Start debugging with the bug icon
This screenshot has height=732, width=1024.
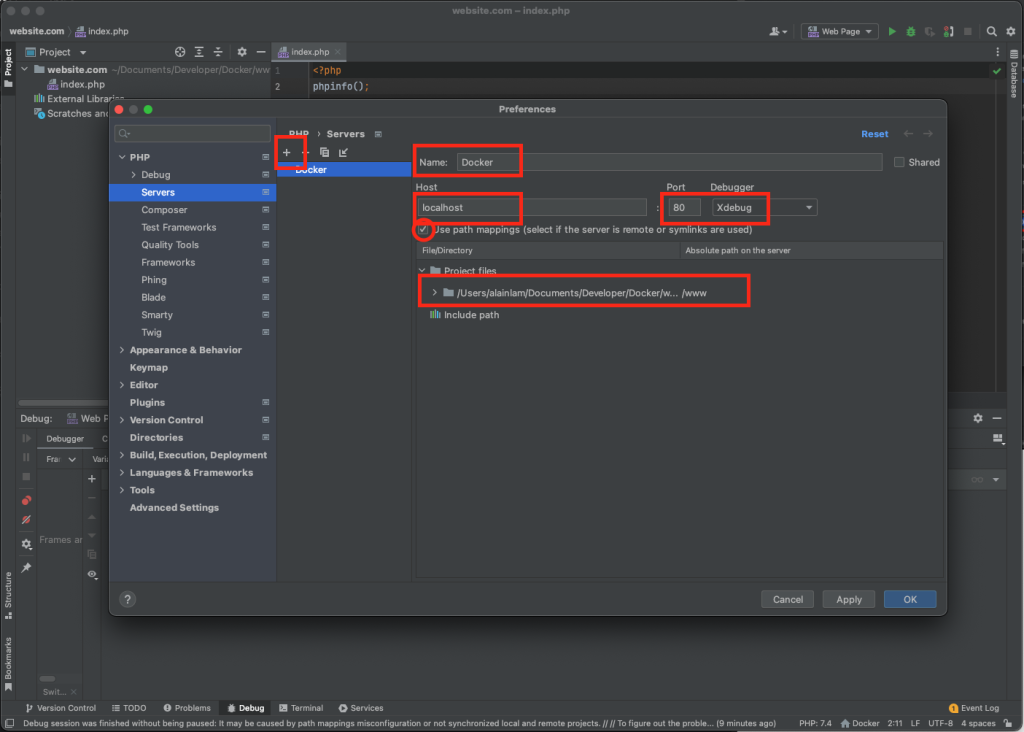[x=911, y=31]
